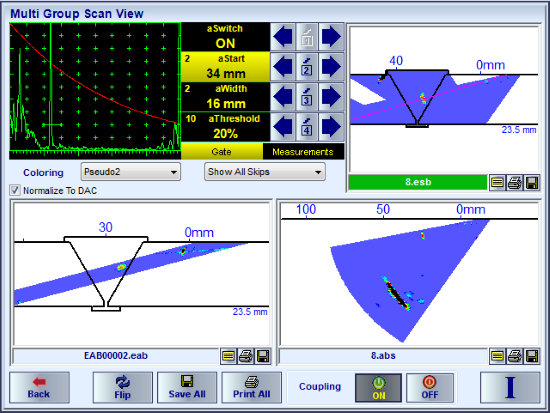550x413 pixels.
Task: Select gate step icon number 4
Action: [x=307, y=127]
